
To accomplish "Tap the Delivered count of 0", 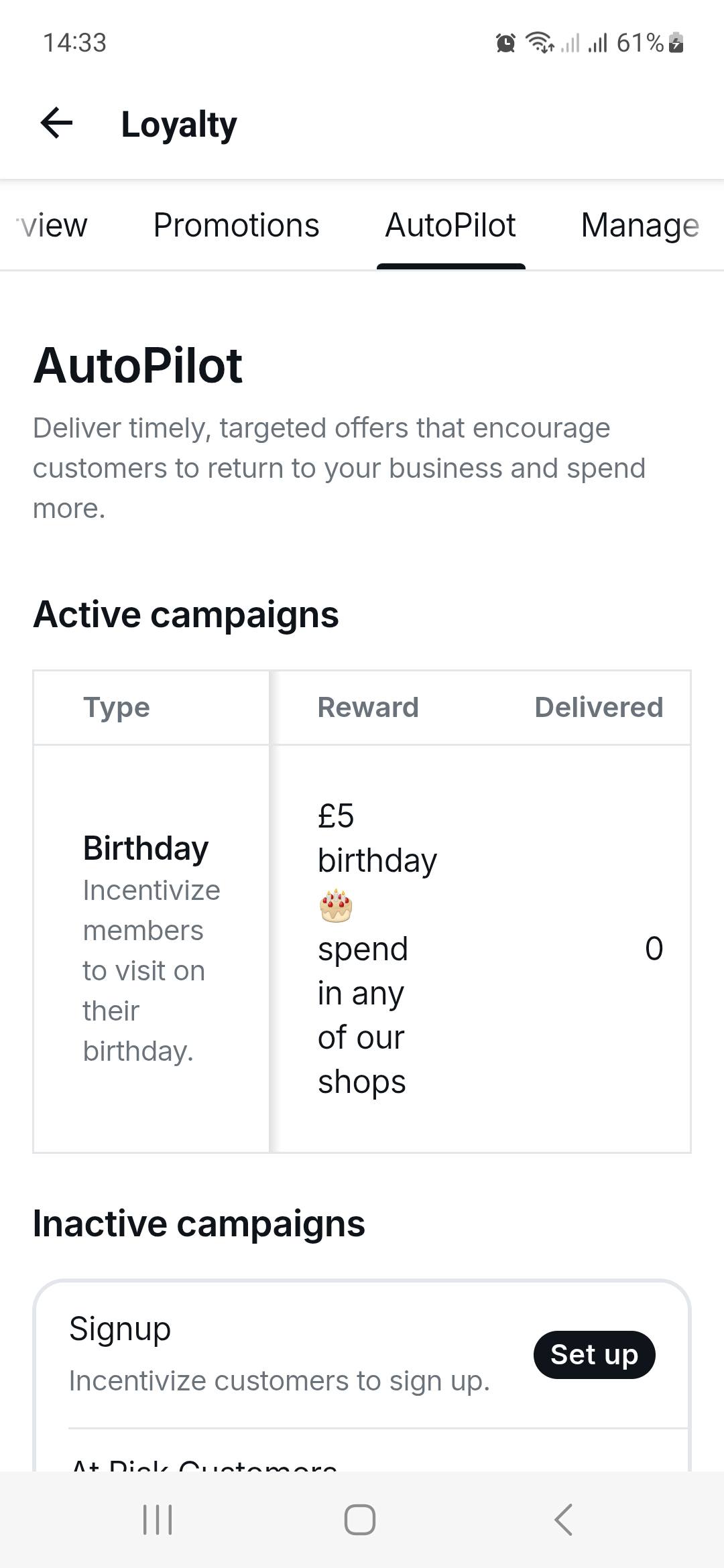I will click(x=654, y=949).
